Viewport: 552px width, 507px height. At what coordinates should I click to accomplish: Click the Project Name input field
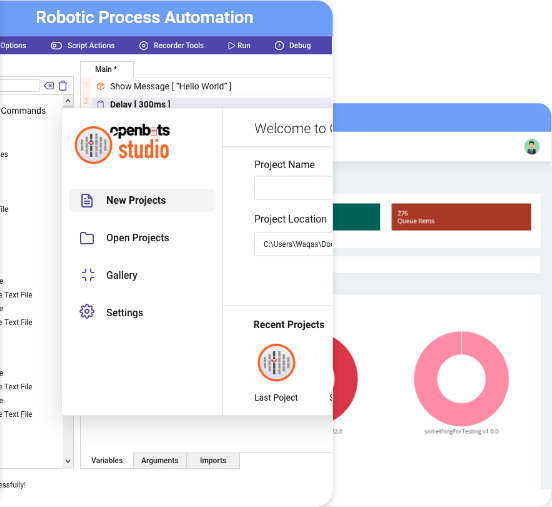[293, 188]
